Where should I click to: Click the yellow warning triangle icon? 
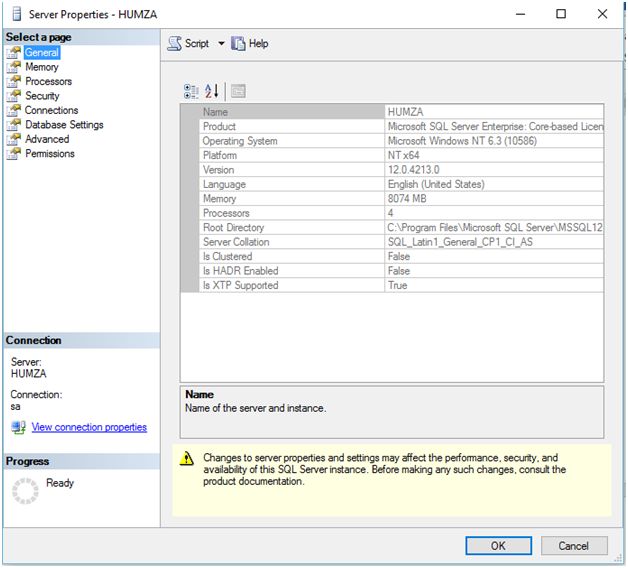pos(187,459)
